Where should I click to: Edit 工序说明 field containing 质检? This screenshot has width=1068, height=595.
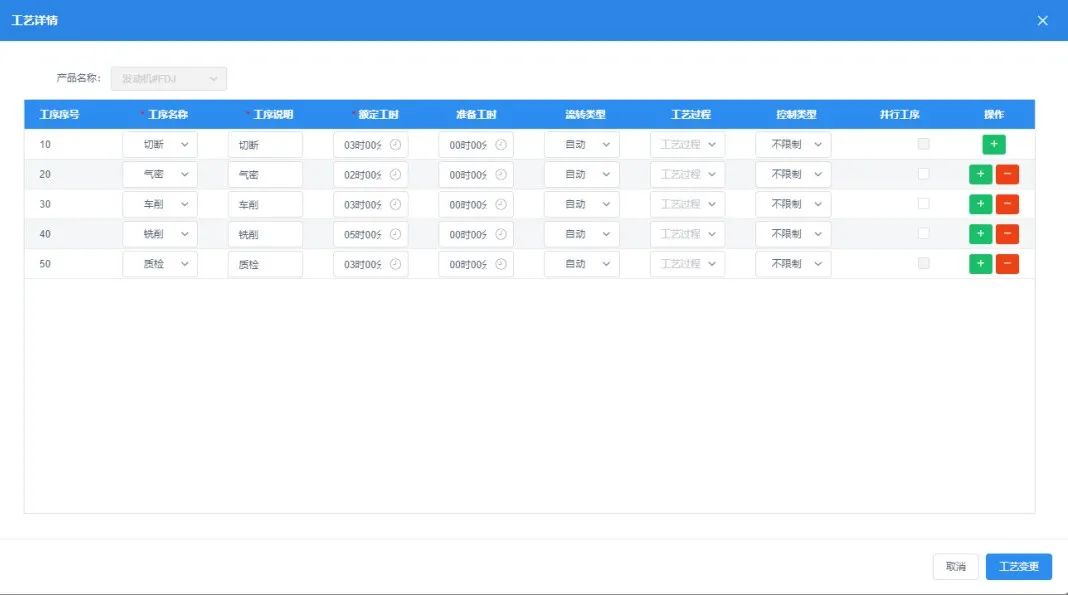[x=265, y=264]
